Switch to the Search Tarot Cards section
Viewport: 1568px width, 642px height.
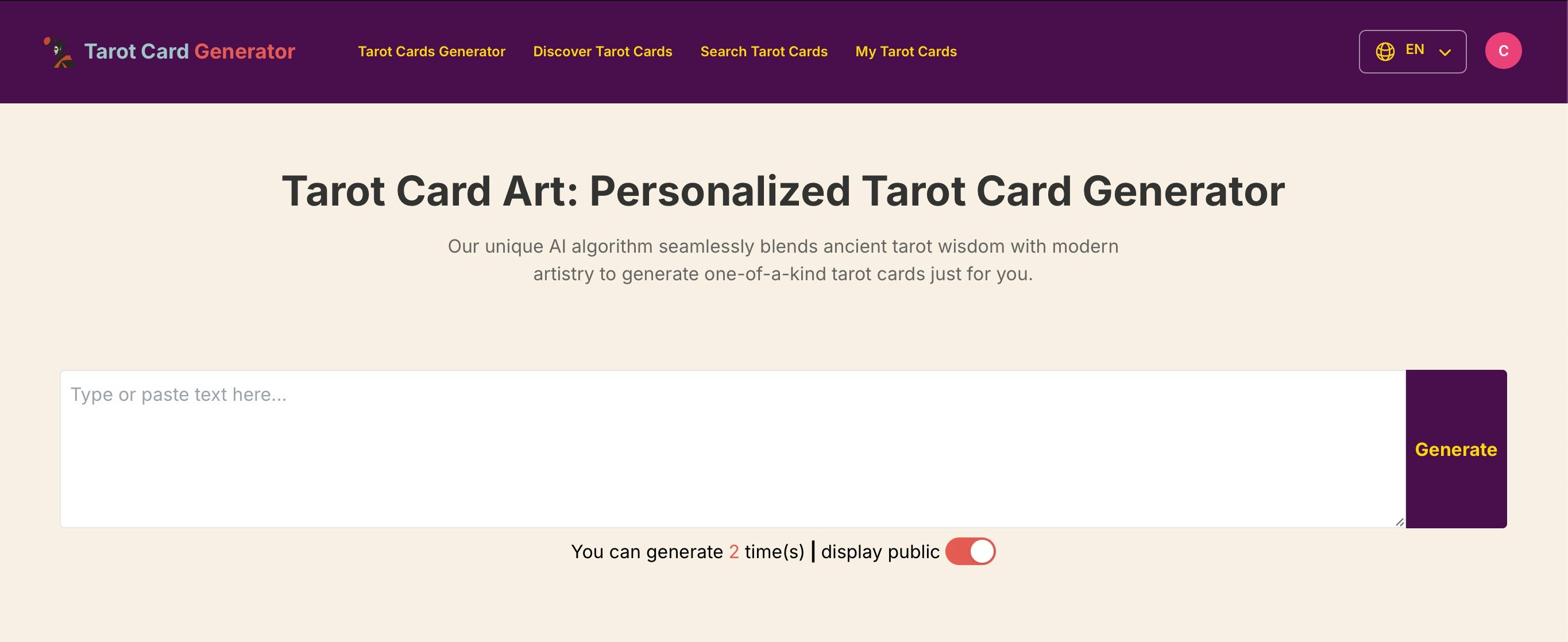[764, 51]
